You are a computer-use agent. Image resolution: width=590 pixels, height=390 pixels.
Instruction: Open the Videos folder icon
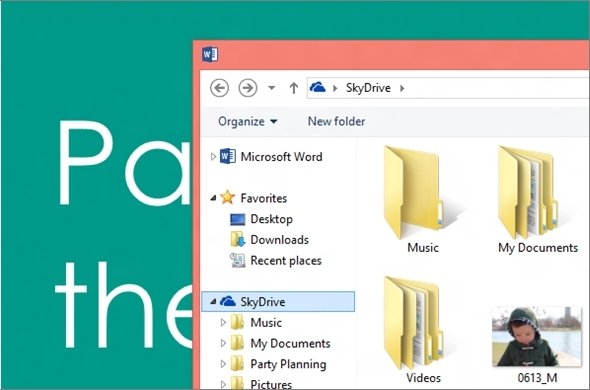coord(414,323)
